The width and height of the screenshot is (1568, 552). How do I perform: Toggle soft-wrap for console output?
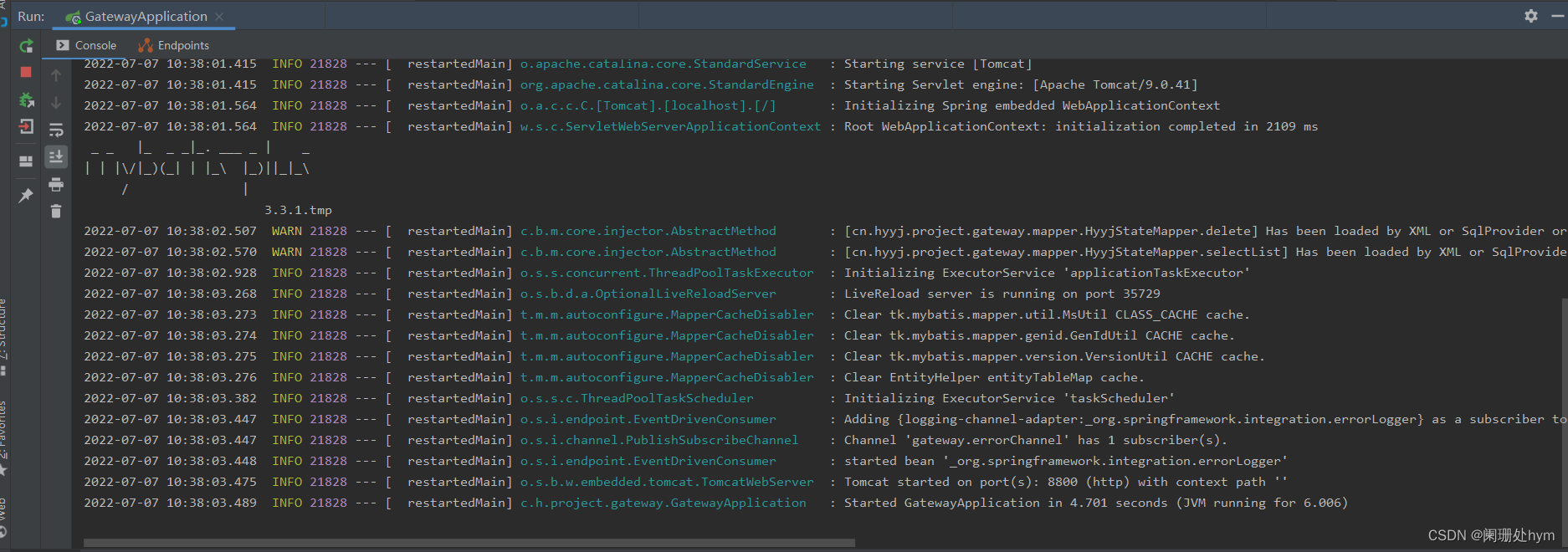(x=56, y=130)
